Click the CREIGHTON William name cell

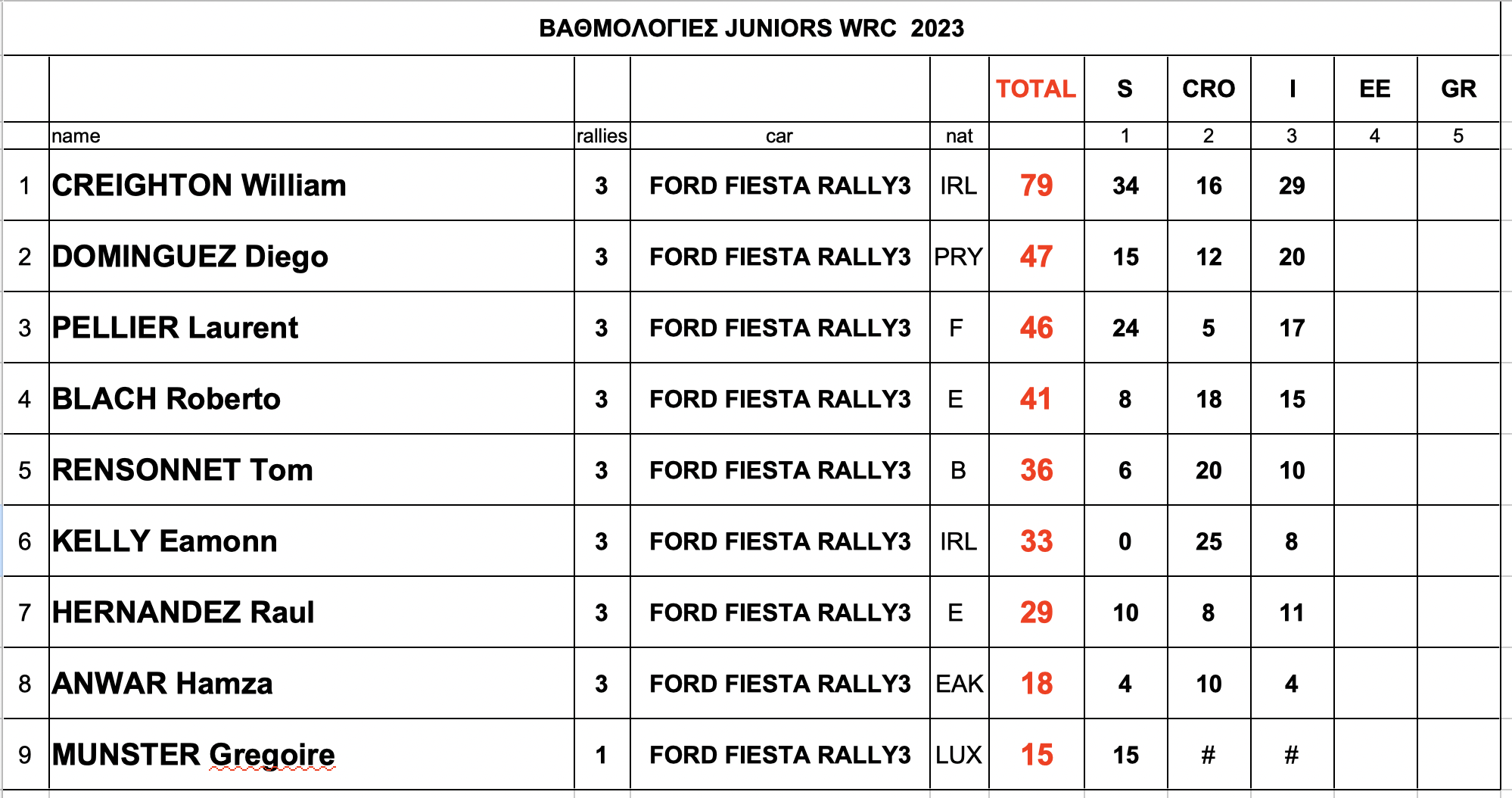click(x=311, y=185)
